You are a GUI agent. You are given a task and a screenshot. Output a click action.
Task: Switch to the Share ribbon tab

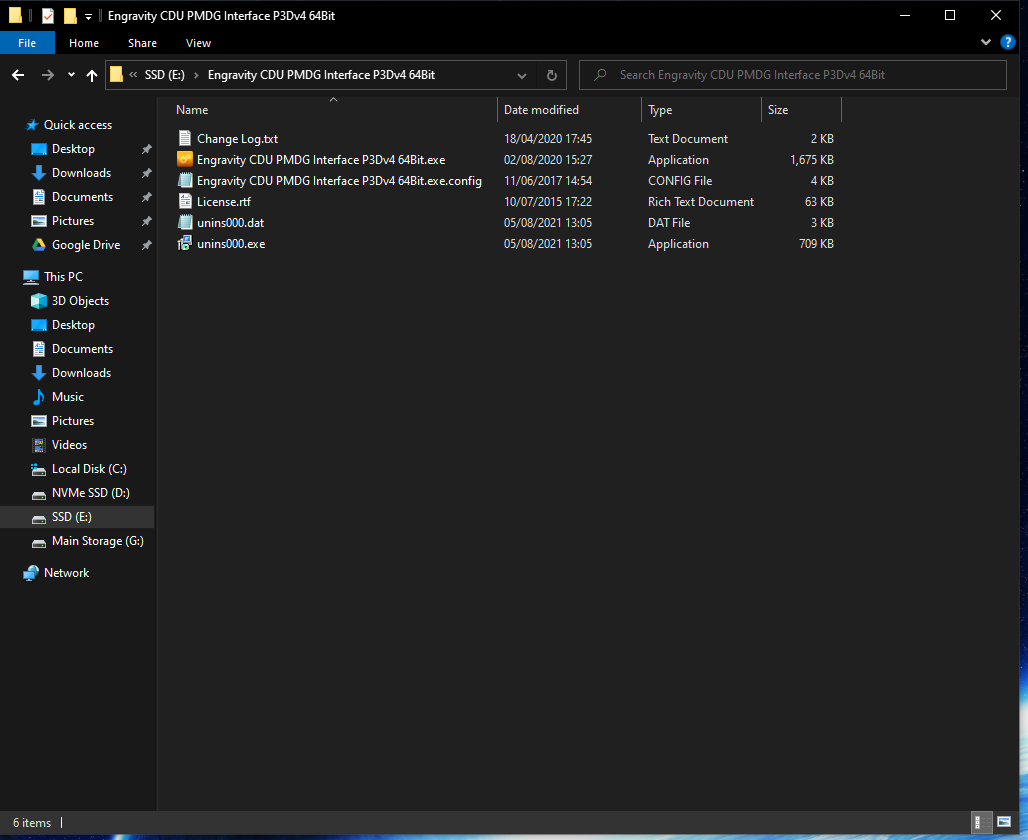point(142,43)
